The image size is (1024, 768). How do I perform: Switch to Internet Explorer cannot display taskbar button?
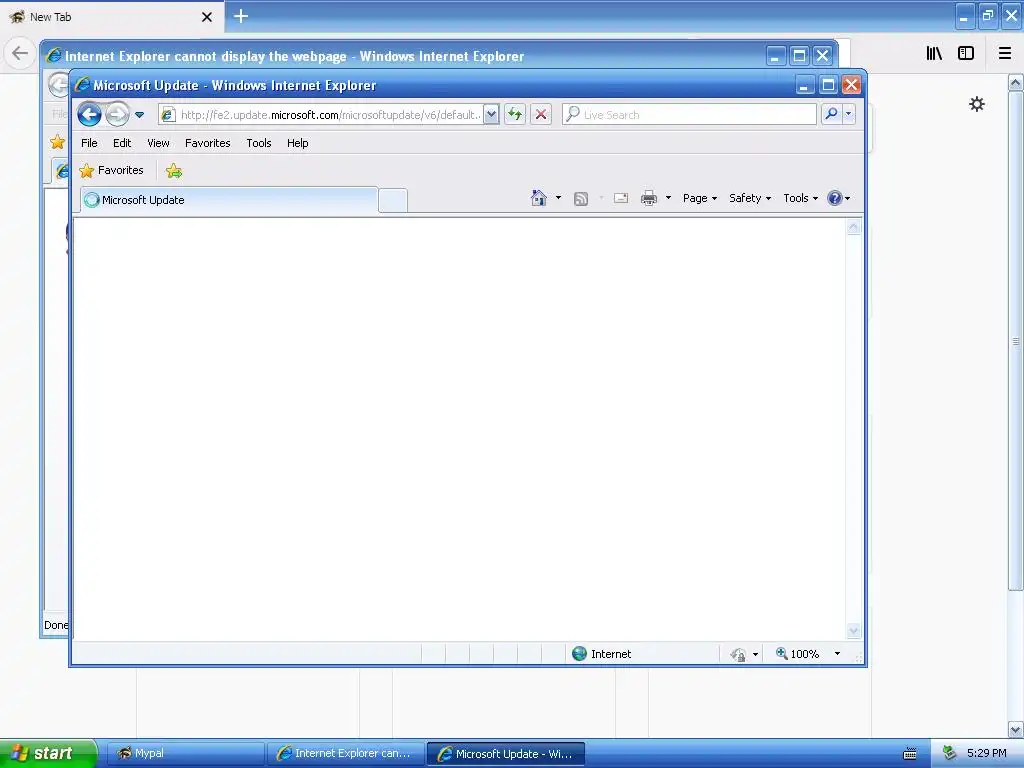point(345,754)
